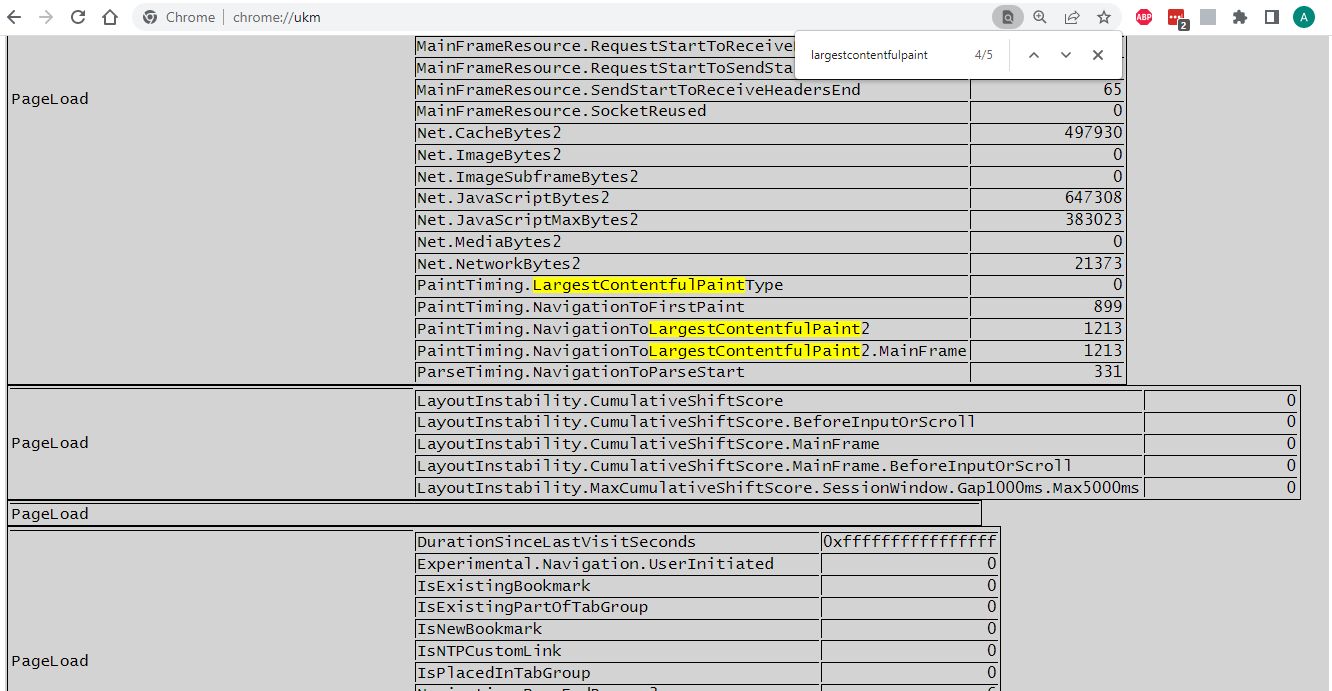Reload the chrome://ukm page

pyautogui.click(x=78, y=17)
